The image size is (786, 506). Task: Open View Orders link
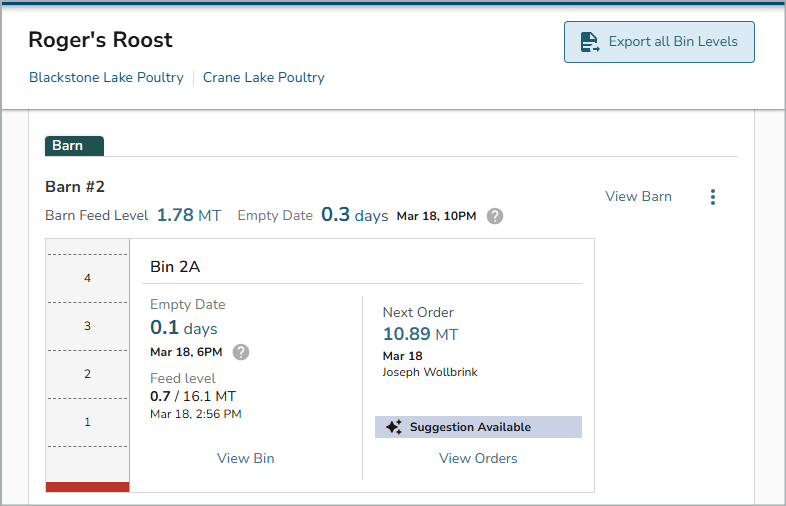coord(478,458)
